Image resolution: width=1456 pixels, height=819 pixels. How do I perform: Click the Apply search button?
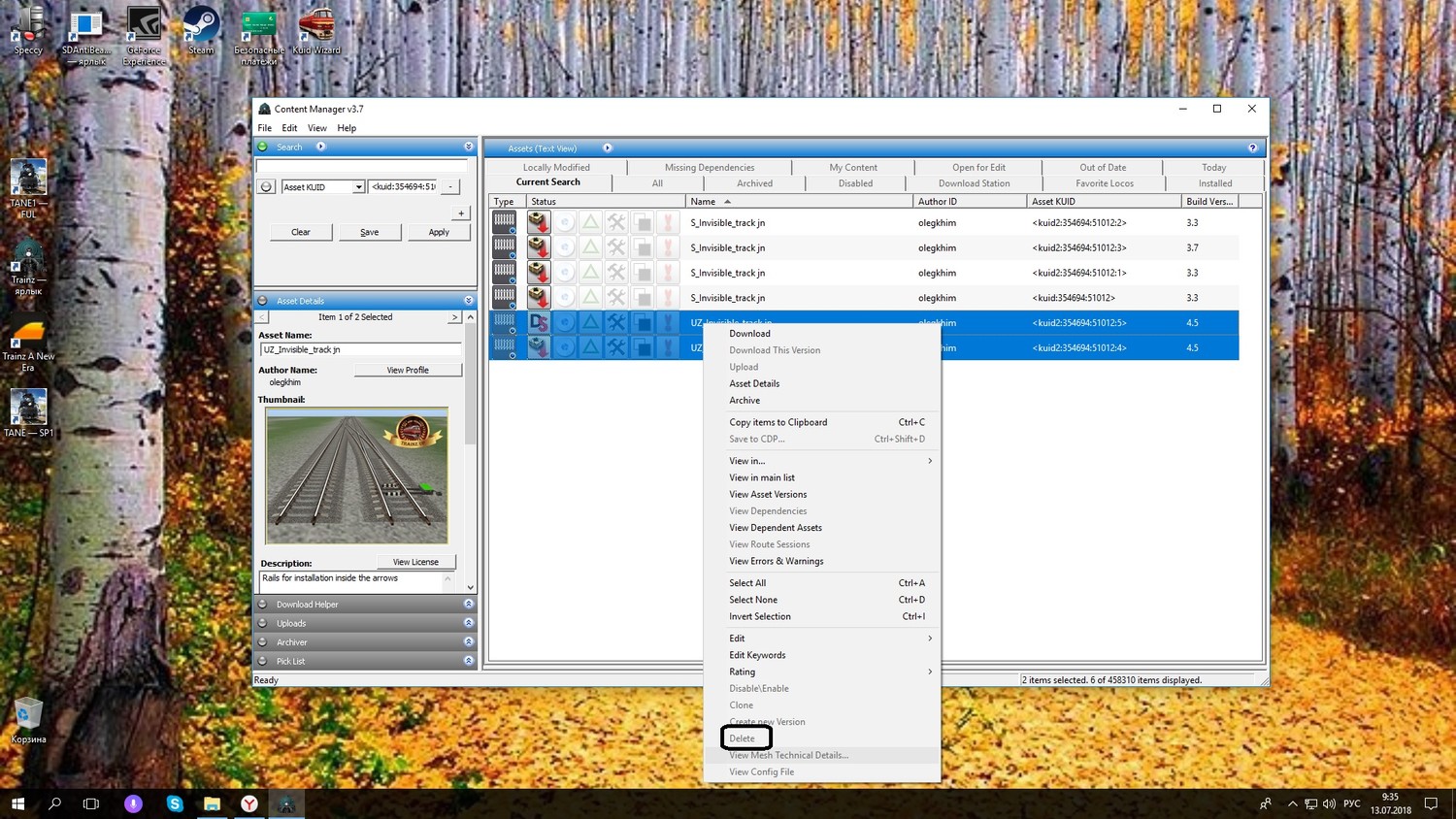tap(439, 232)
